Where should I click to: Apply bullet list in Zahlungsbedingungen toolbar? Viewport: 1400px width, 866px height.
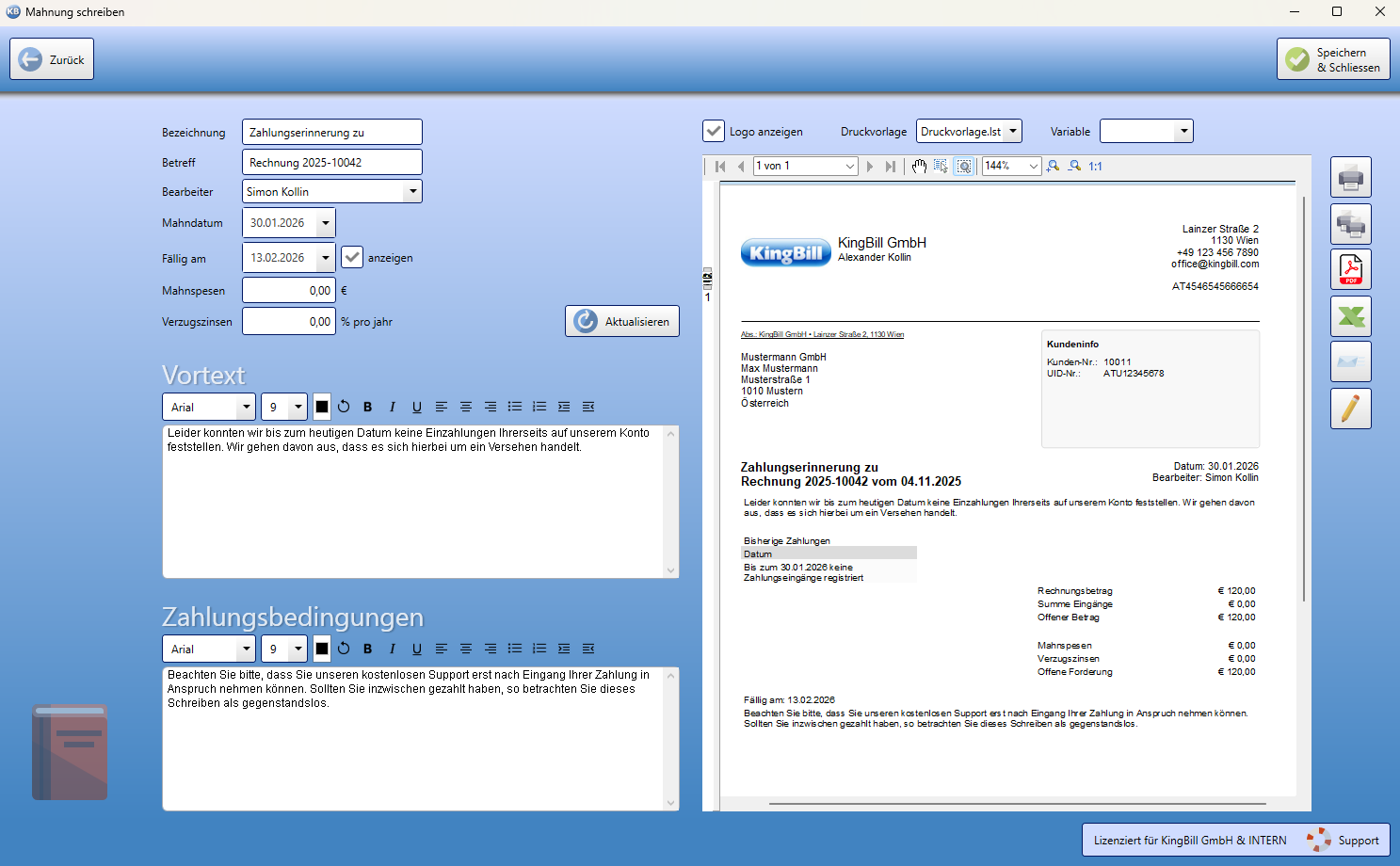point(515,649)
